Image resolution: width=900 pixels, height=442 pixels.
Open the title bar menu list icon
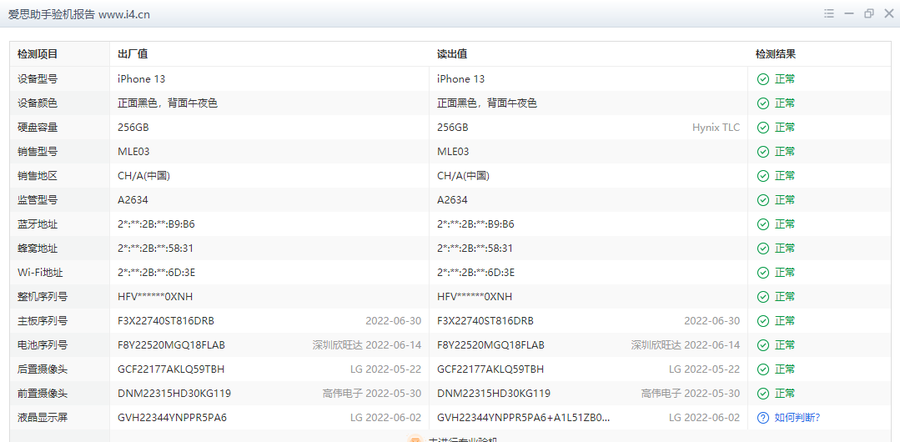click(x=829, y=14)
